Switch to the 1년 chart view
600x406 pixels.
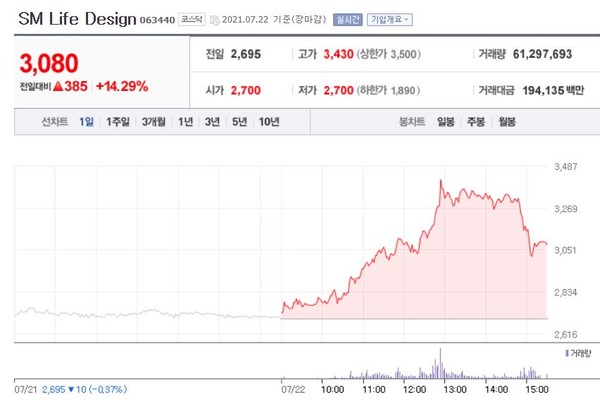pyautogui.click(x=185, y=122)
